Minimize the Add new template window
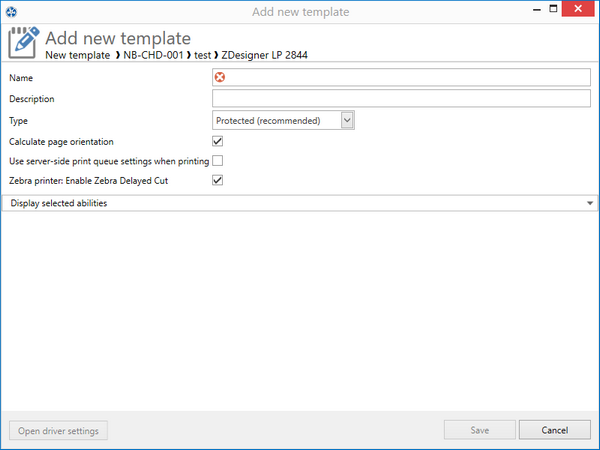Viewport: 600px width, 450px height. (x=537, y=9)
